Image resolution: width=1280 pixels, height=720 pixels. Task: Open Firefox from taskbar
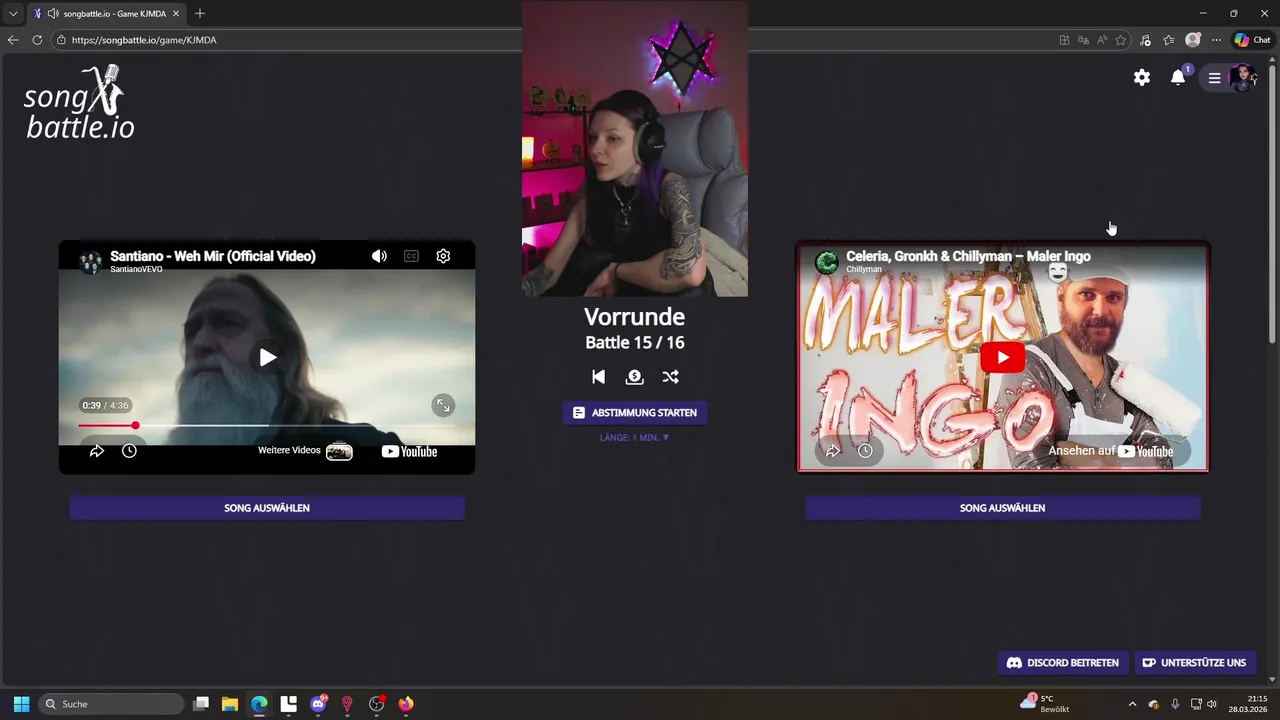tap(406, 704)
